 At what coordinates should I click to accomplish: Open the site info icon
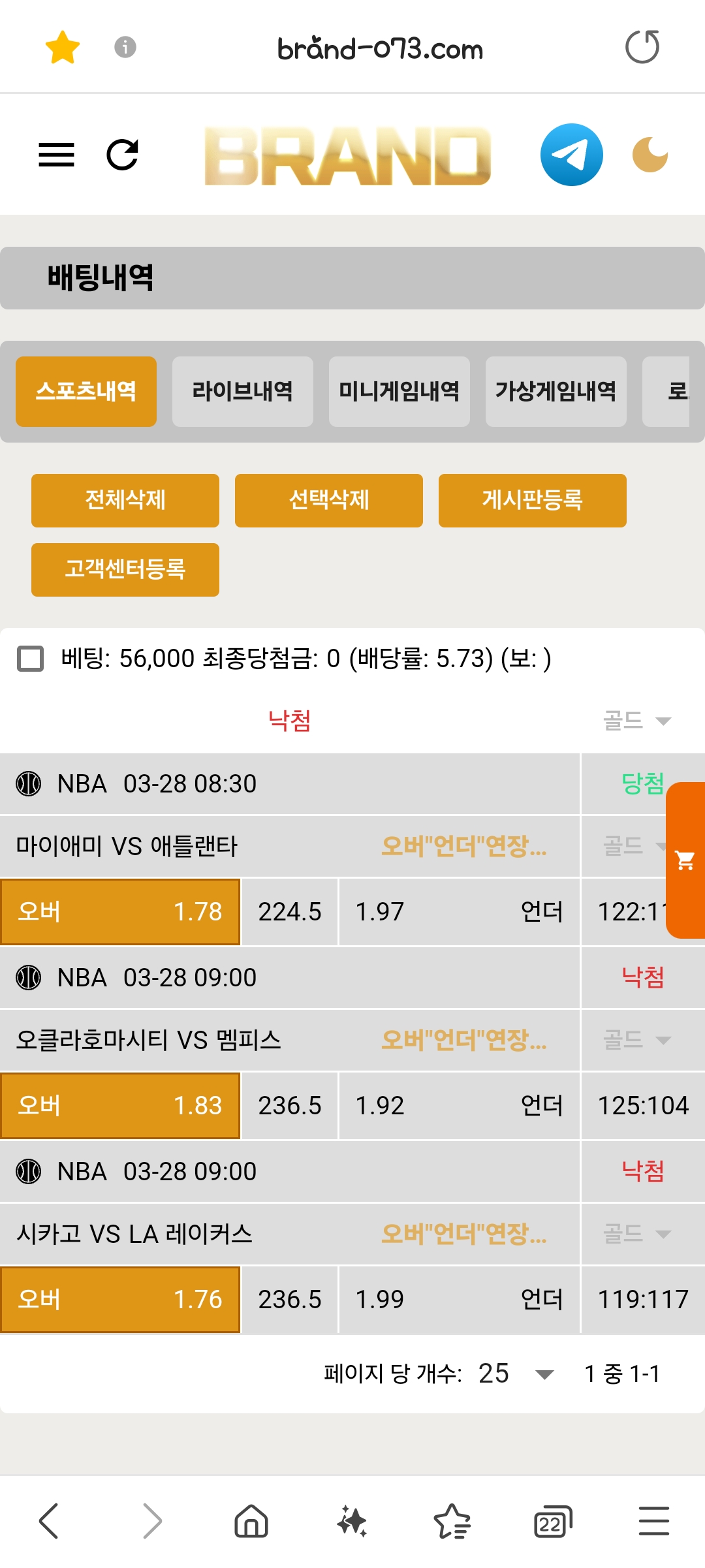coord(125,47)
